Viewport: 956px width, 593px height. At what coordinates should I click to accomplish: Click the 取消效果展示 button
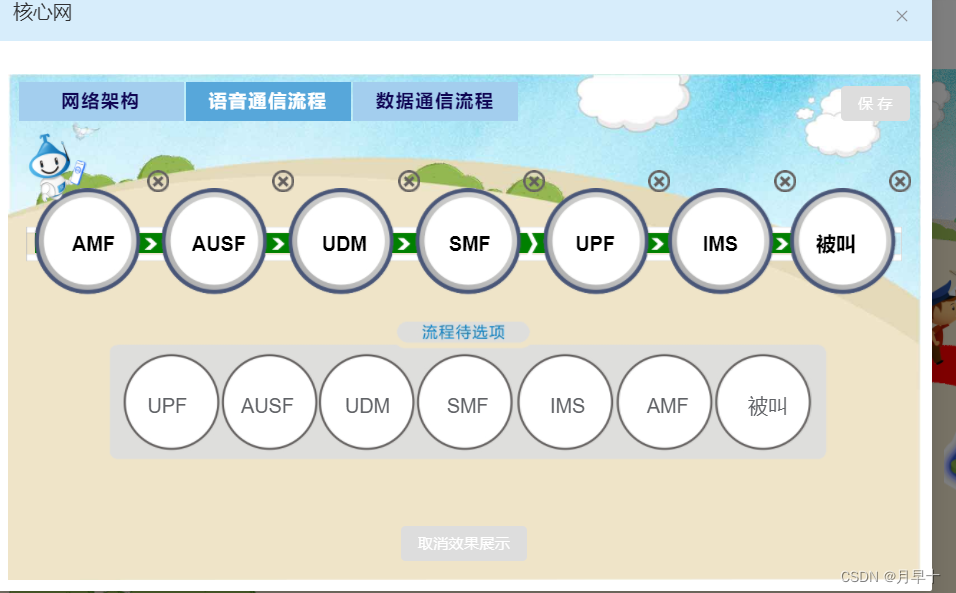pyautogui.click(x=463, y=543)
